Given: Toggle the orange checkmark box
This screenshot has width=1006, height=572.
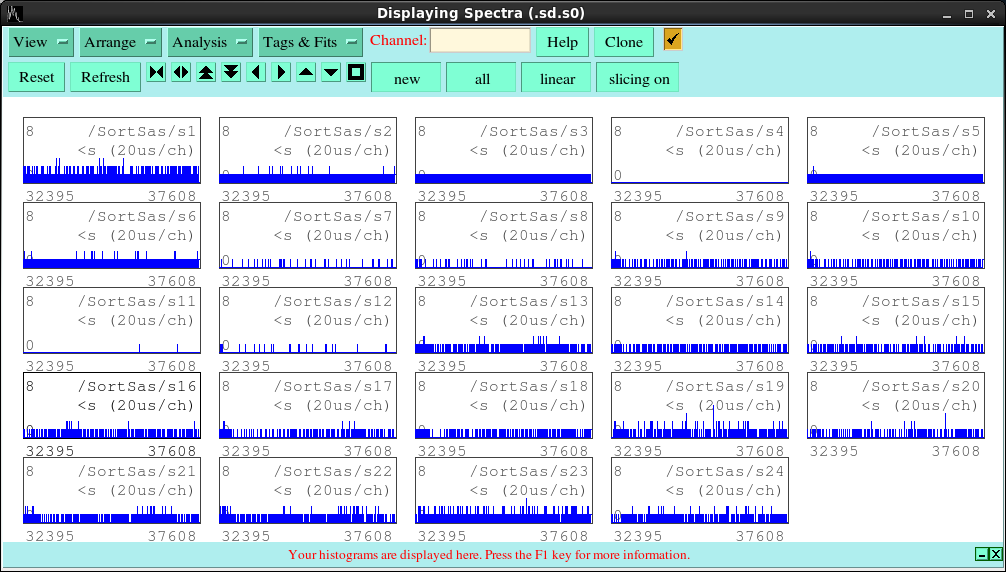Looking at the screenshot, I should pos(673,39).
